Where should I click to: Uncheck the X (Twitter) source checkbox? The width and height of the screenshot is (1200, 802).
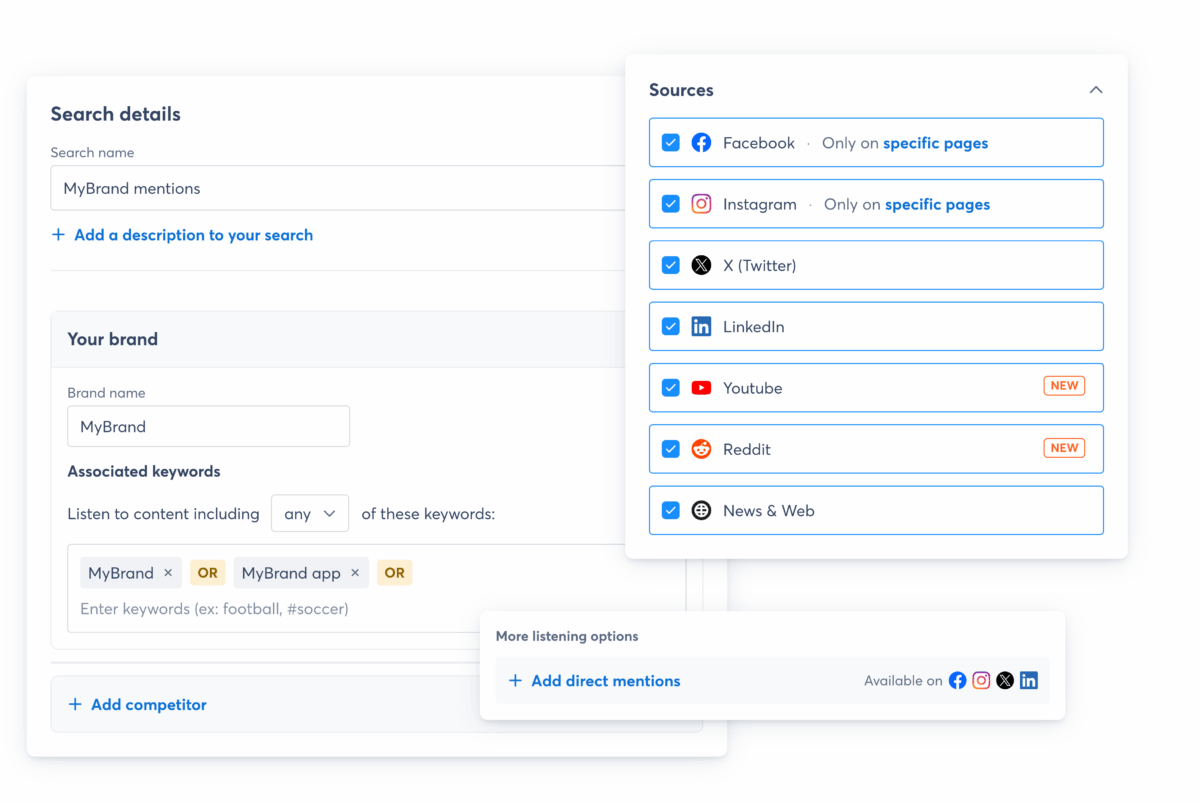tap(671, 265)
